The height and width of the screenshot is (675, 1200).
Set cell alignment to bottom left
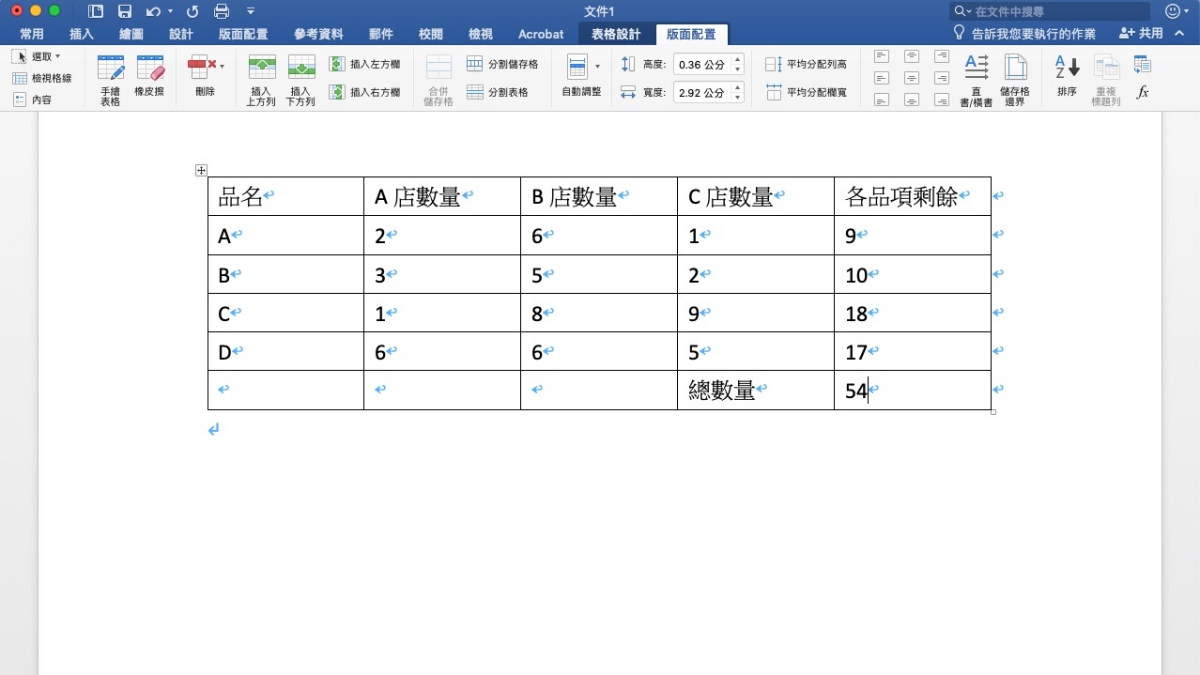[881, 100]
